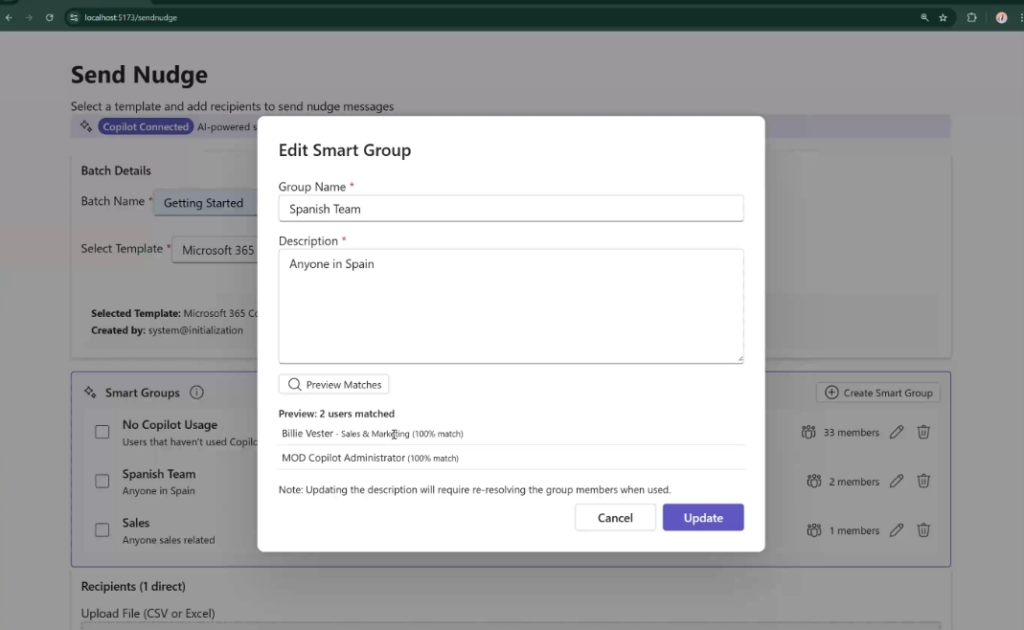This screenshot has height=630, width=1024.
Task: Bookmark this page with the star icon
Action: click(x=943, y=17)
